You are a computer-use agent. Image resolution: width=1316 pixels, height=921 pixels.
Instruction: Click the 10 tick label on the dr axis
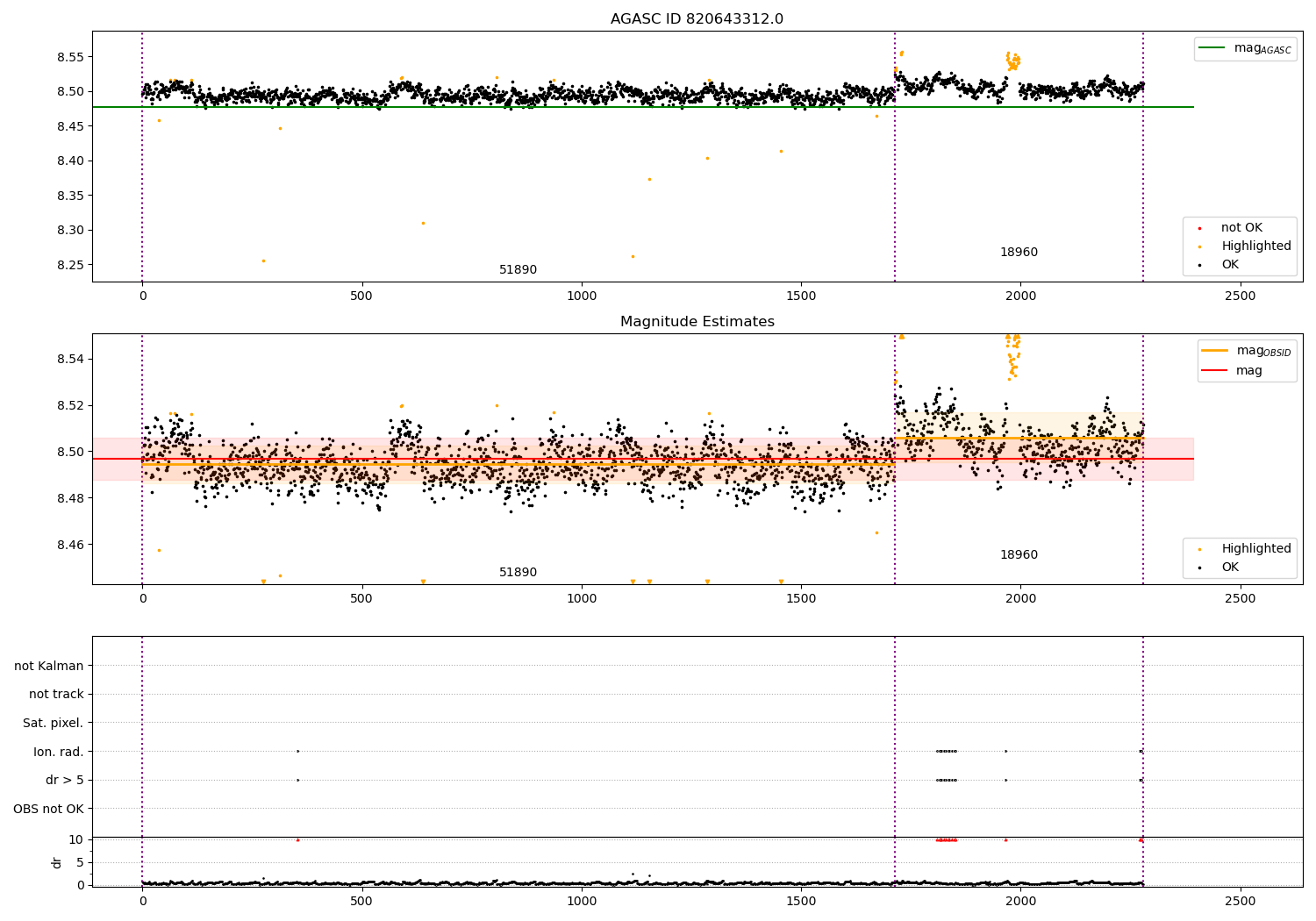point(76,839)
